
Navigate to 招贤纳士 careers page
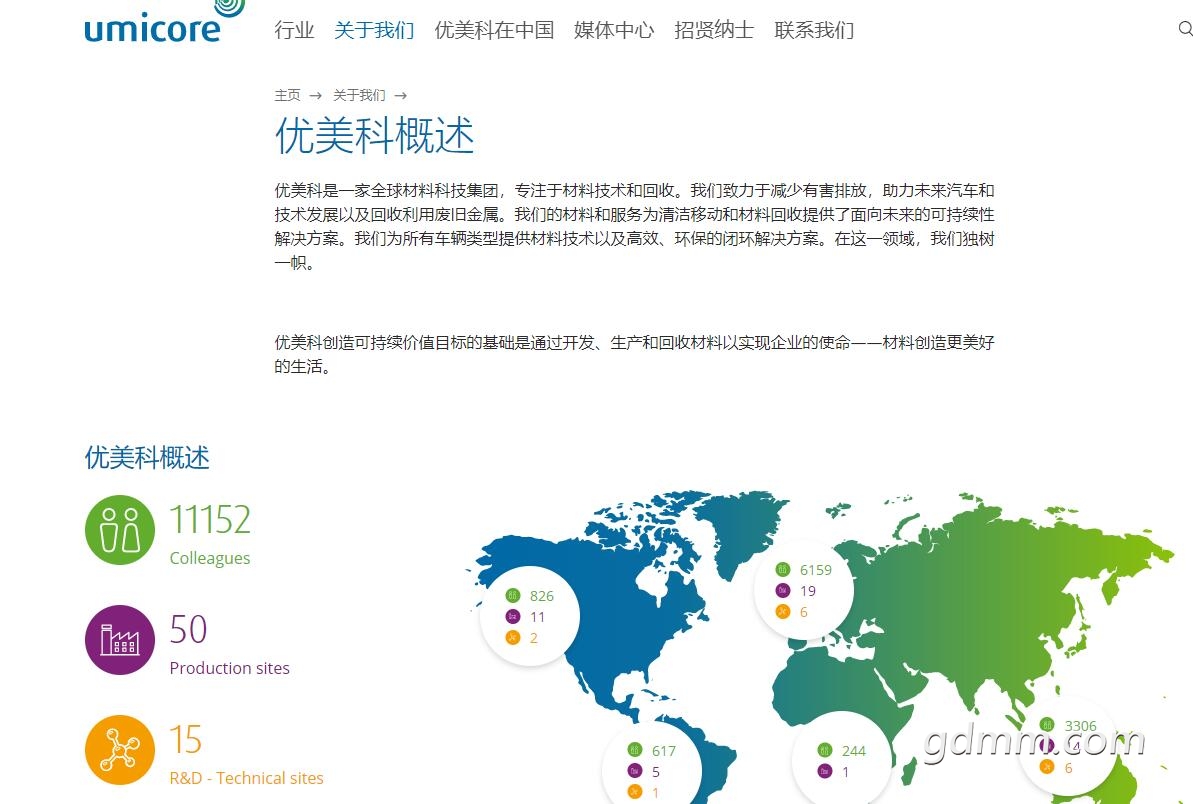coord(714,30)
